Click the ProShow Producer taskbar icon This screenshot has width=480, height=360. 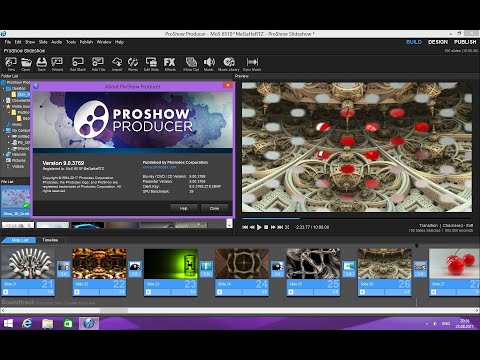[89, 323]
